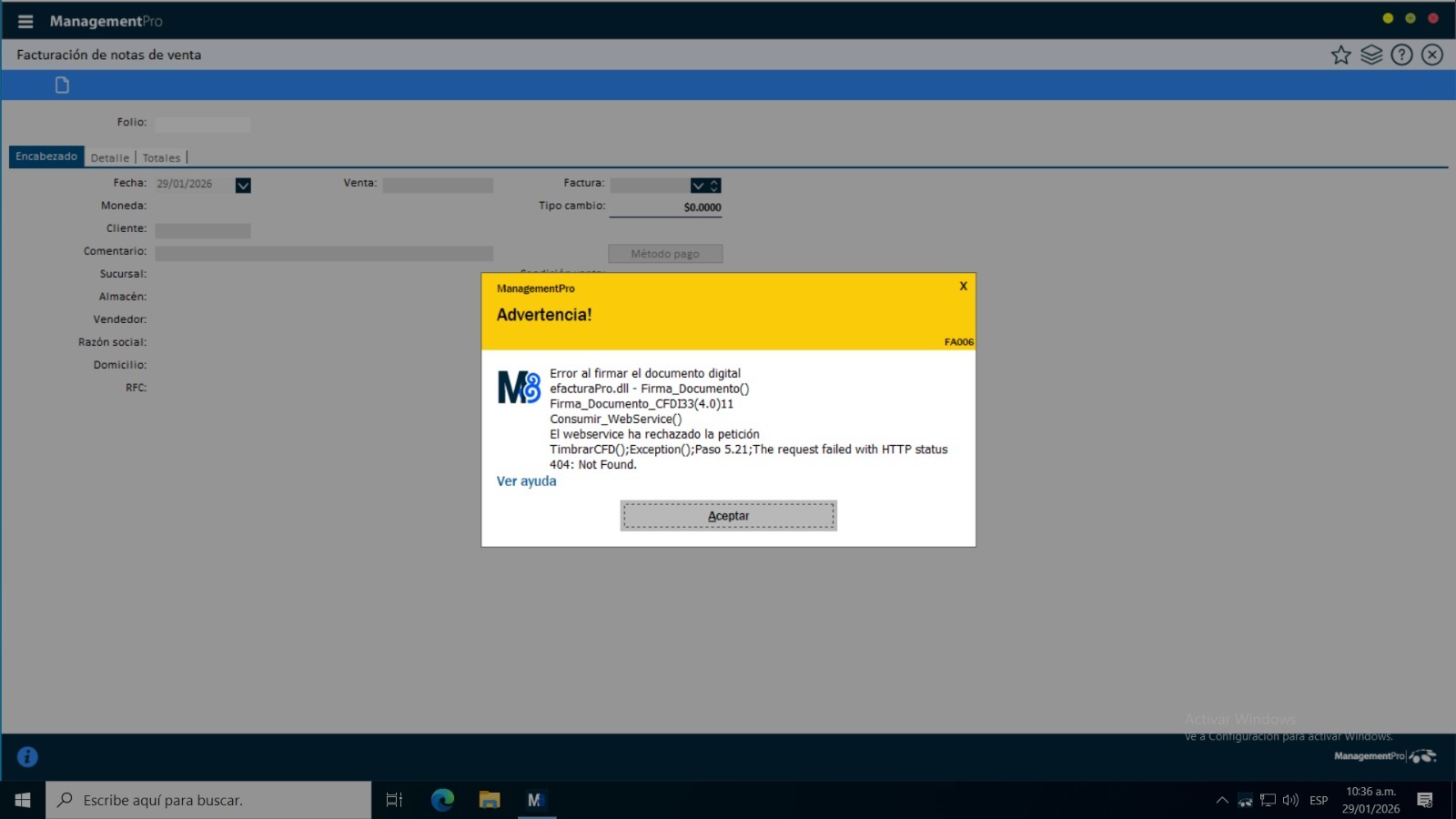1456x819 pixels.
Task: Open help question mark icon
Action: click(1401, 55)
